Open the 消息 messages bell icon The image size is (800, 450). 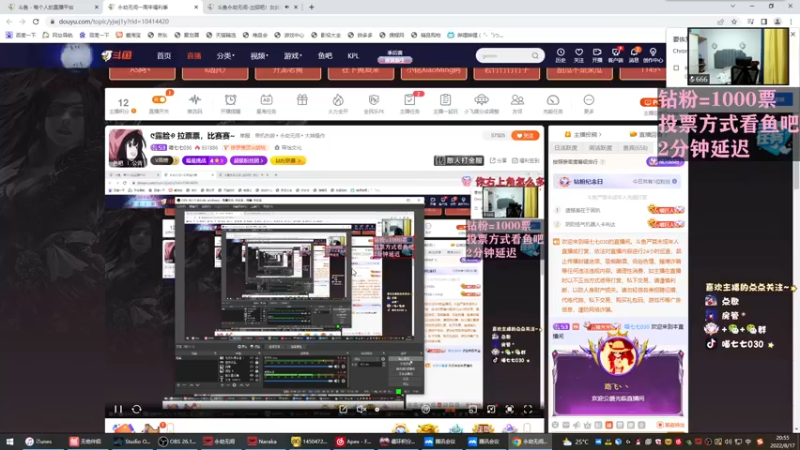click(634, 55)
